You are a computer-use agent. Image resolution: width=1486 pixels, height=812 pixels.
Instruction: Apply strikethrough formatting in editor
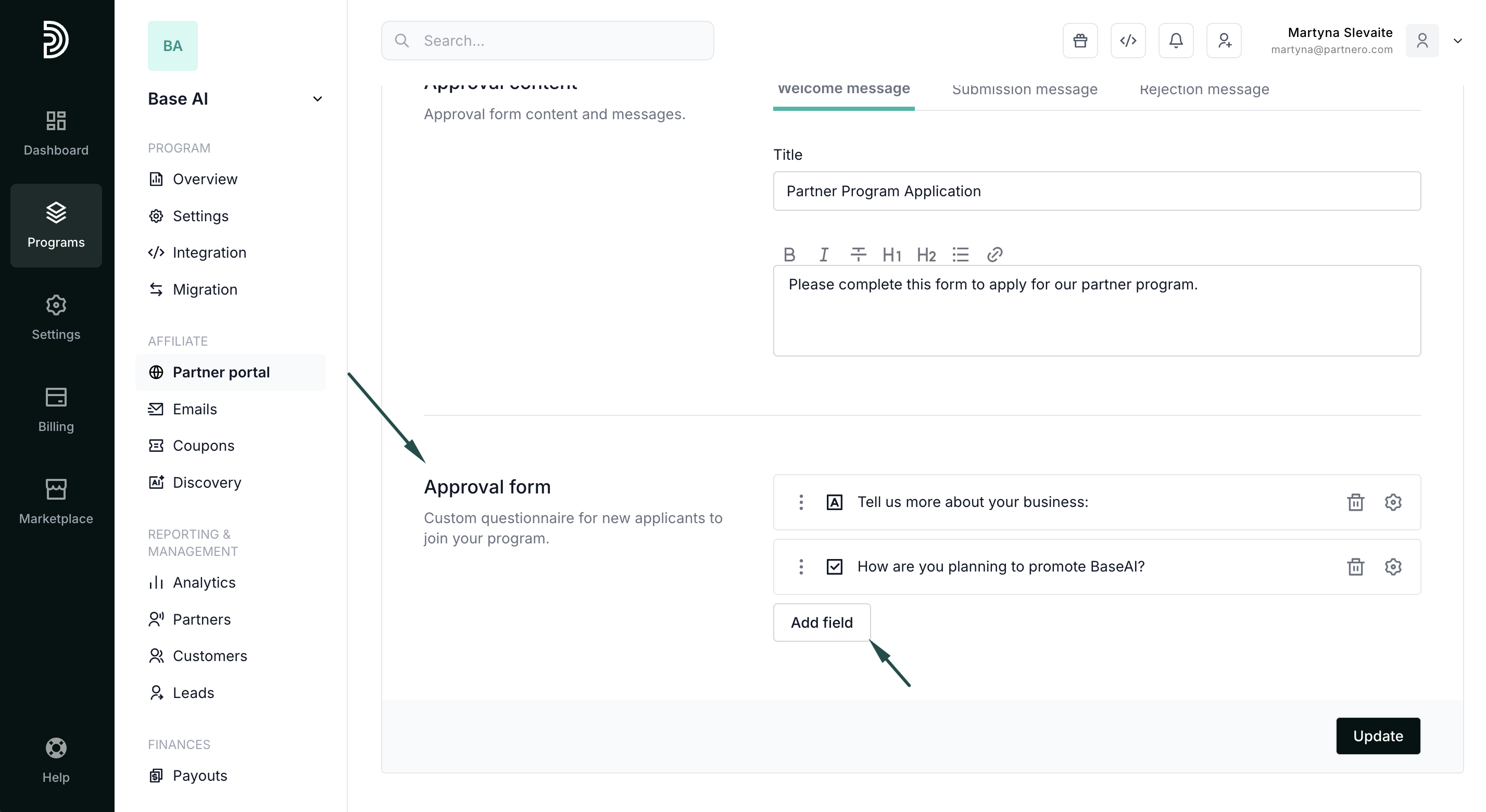[x=858, y=255]
